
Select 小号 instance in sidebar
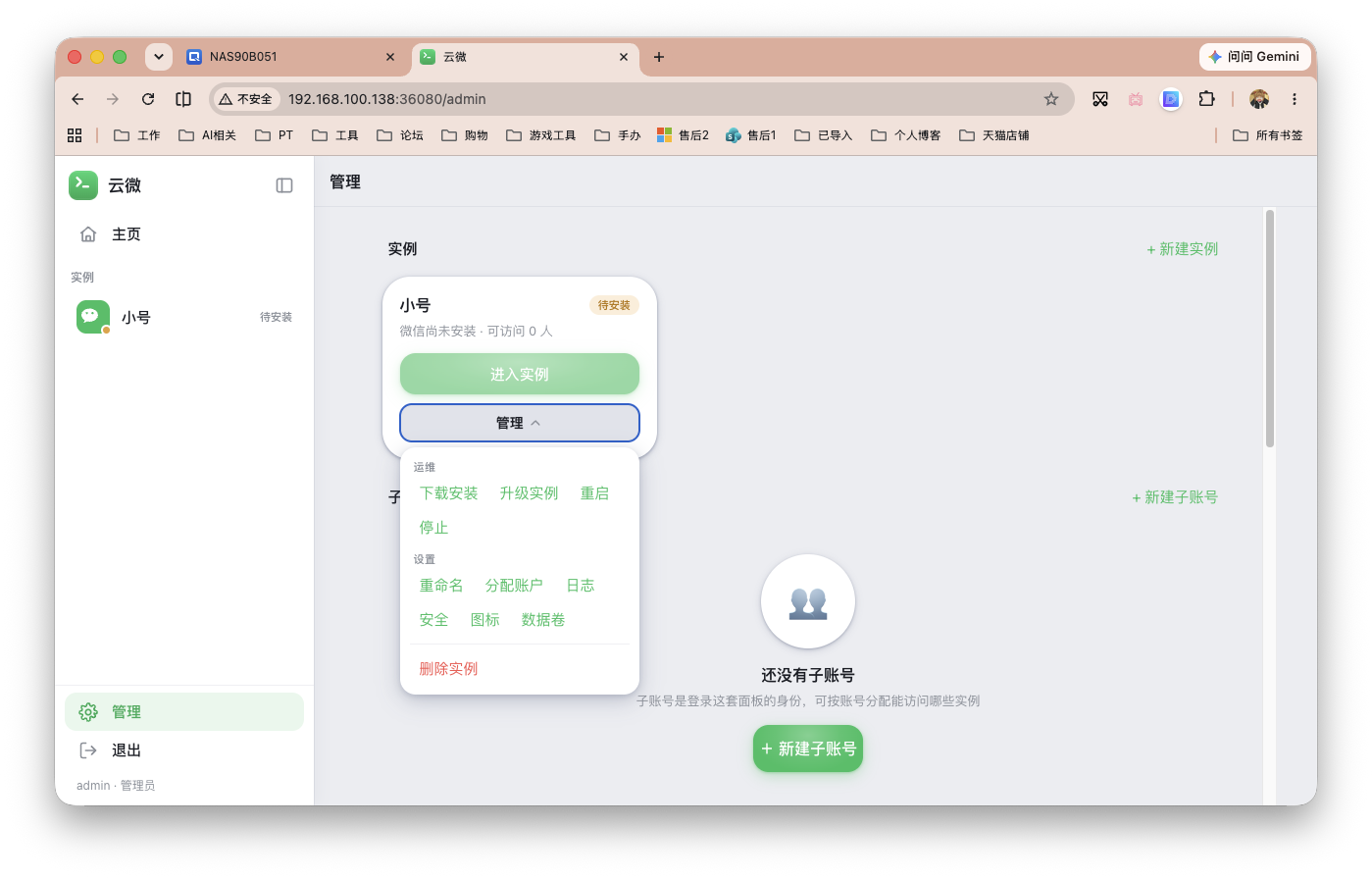tap(184, 317)
